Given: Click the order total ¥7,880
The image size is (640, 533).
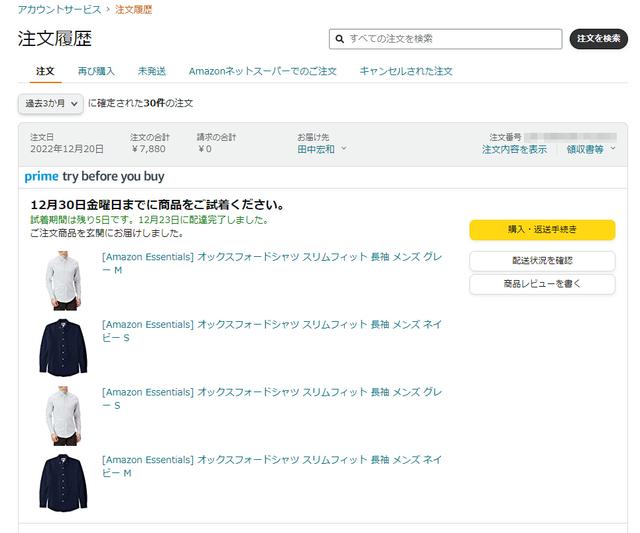Looking at the screenshot, I should coord(148,149).
